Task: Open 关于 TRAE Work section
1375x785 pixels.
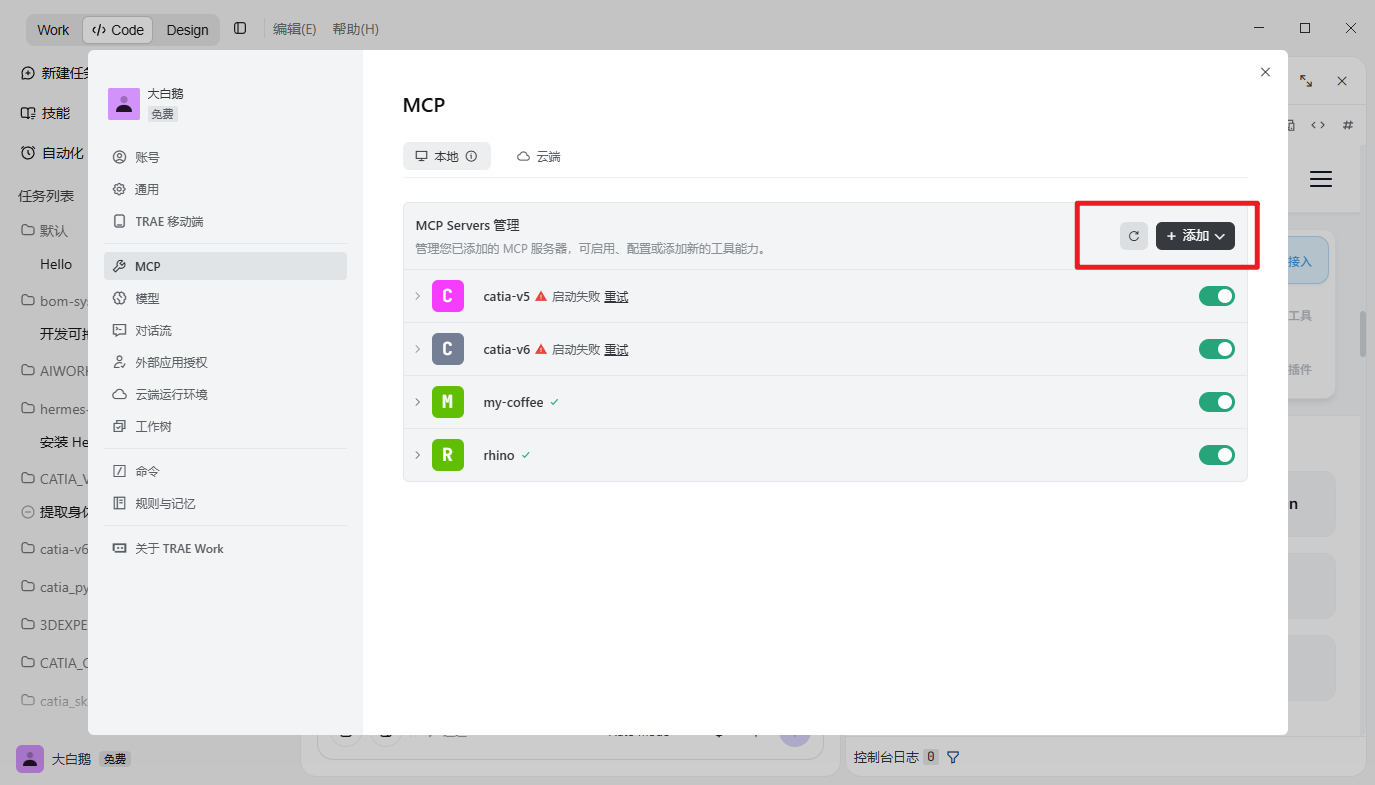Action: pyautogui.click(x=225, y=548)
